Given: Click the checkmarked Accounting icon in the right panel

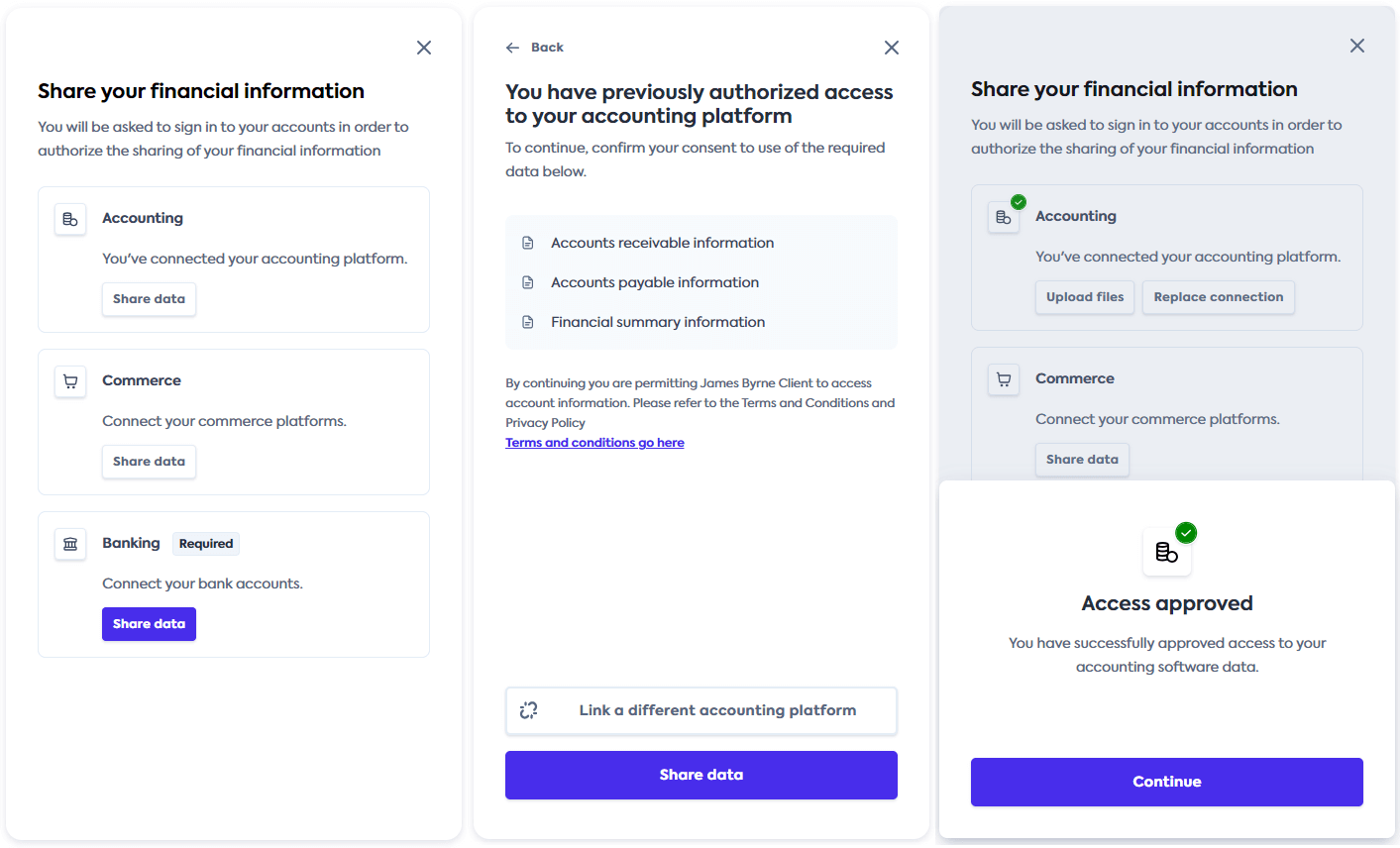Looking at the screenshot, I should pos(1004,217).
